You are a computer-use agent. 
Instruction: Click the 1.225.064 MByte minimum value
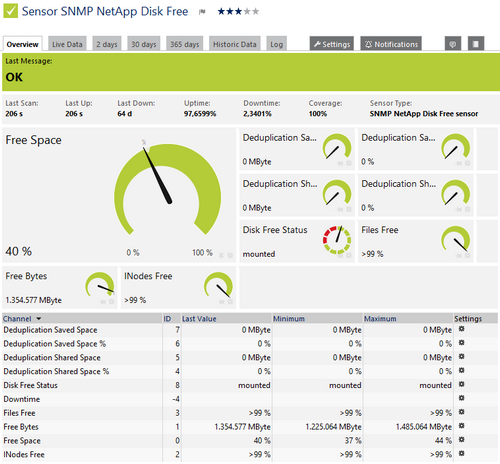tap(333, 427)
